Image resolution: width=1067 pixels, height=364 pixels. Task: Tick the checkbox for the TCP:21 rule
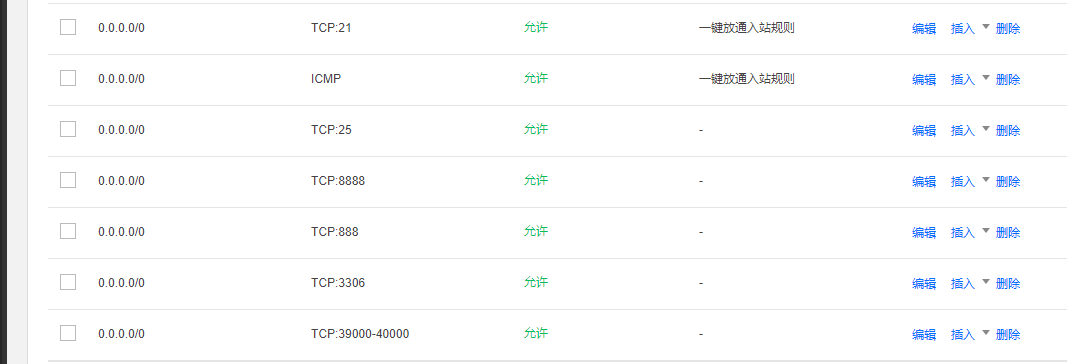tap(68, 27)
